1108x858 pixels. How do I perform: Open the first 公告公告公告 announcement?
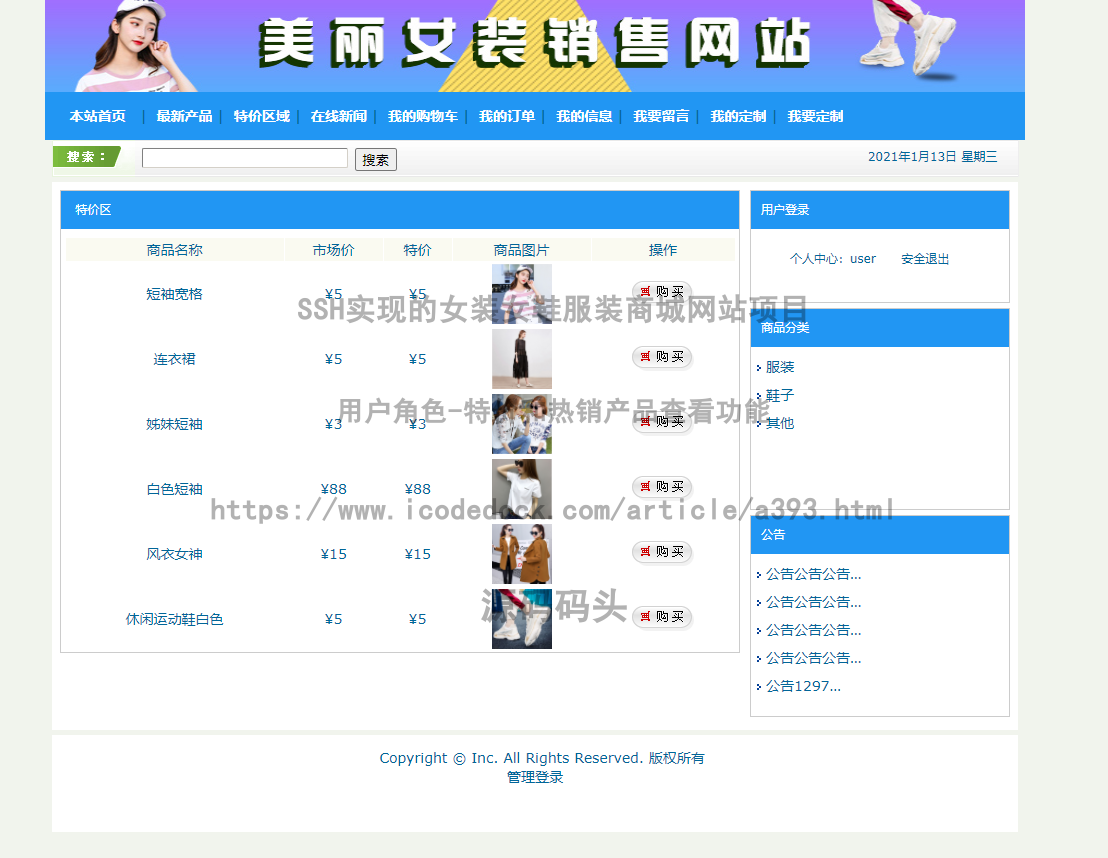click(814, 573)
